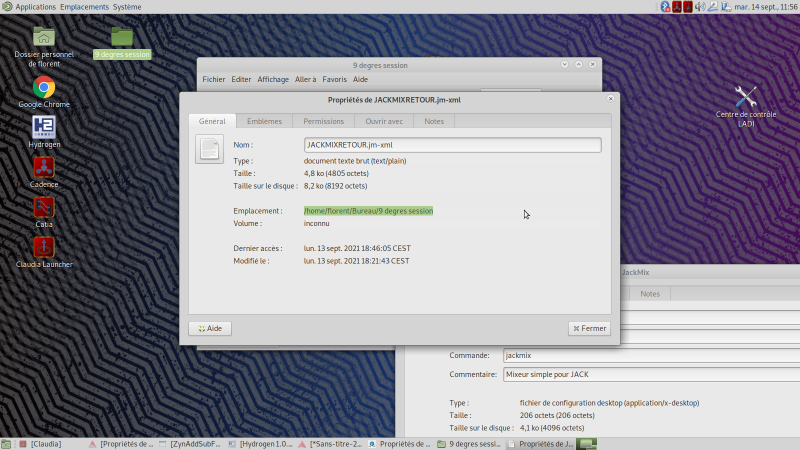800x450 pixels.
Task: Click JackMix type text fichier de configuration desktop
Action: click(x=609, y=403)
